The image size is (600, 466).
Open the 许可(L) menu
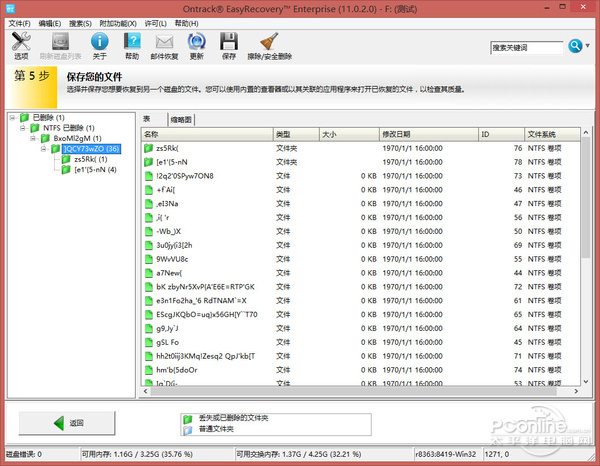click(x=155, y=23)
